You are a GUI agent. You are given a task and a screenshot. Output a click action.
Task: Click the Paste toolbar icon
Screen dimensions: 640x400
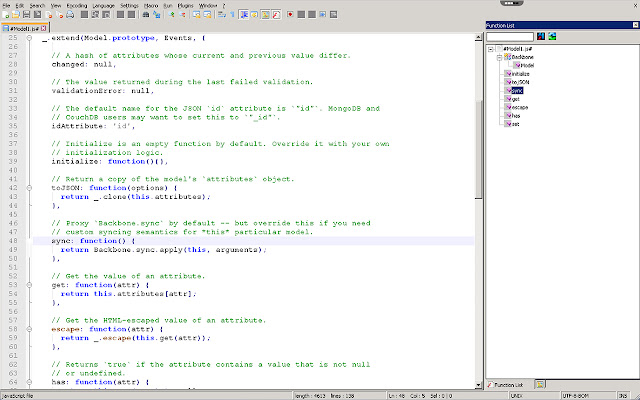click(106, 15)
